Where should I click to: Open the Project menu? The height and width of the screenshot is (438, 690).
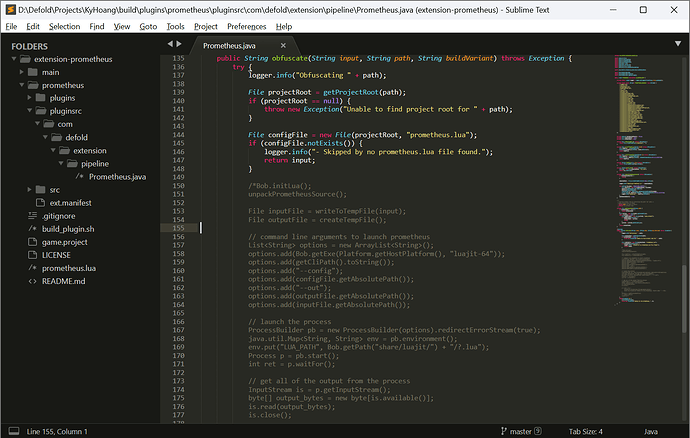206,26
